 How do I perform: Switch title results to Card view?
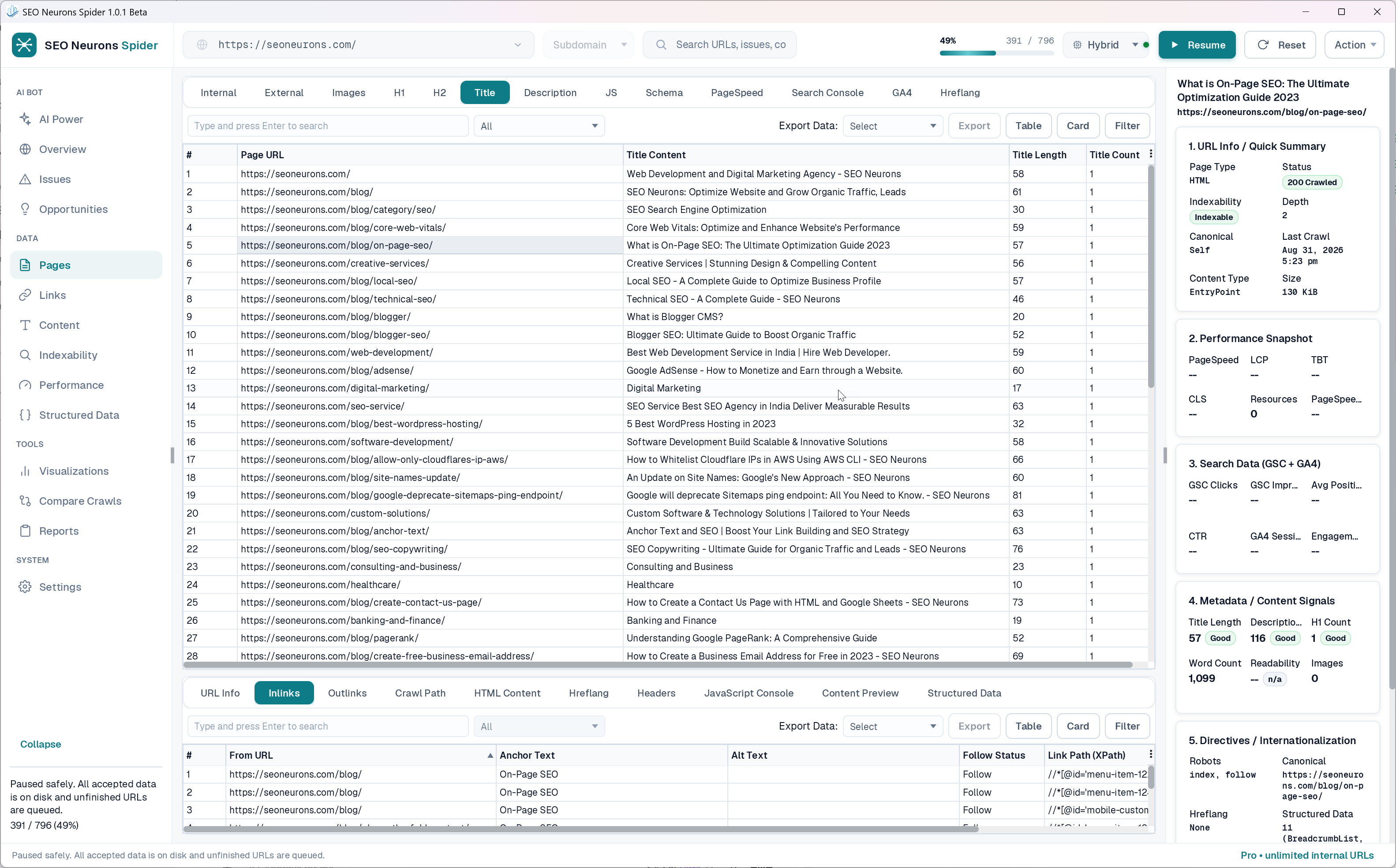coord(1077,126)
